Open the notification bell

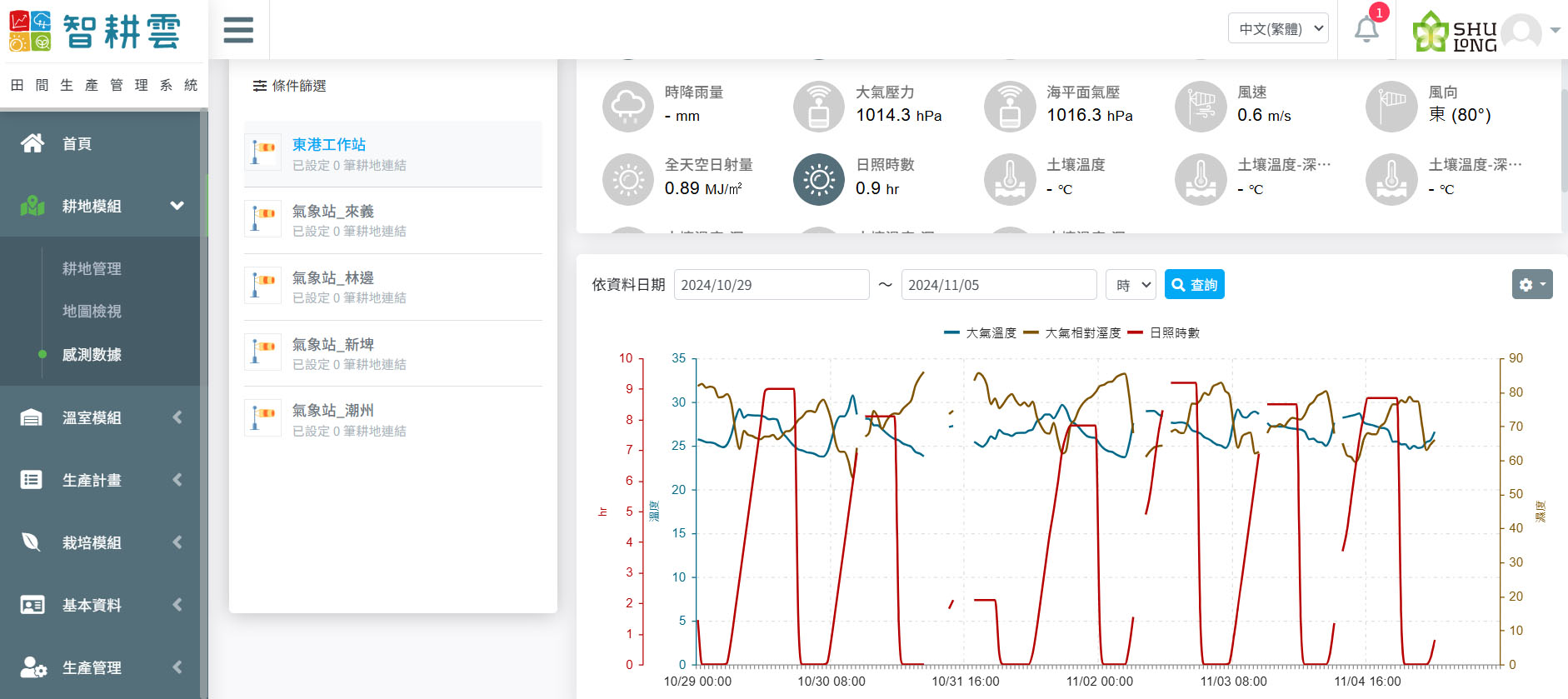(x=1366, y=30)
